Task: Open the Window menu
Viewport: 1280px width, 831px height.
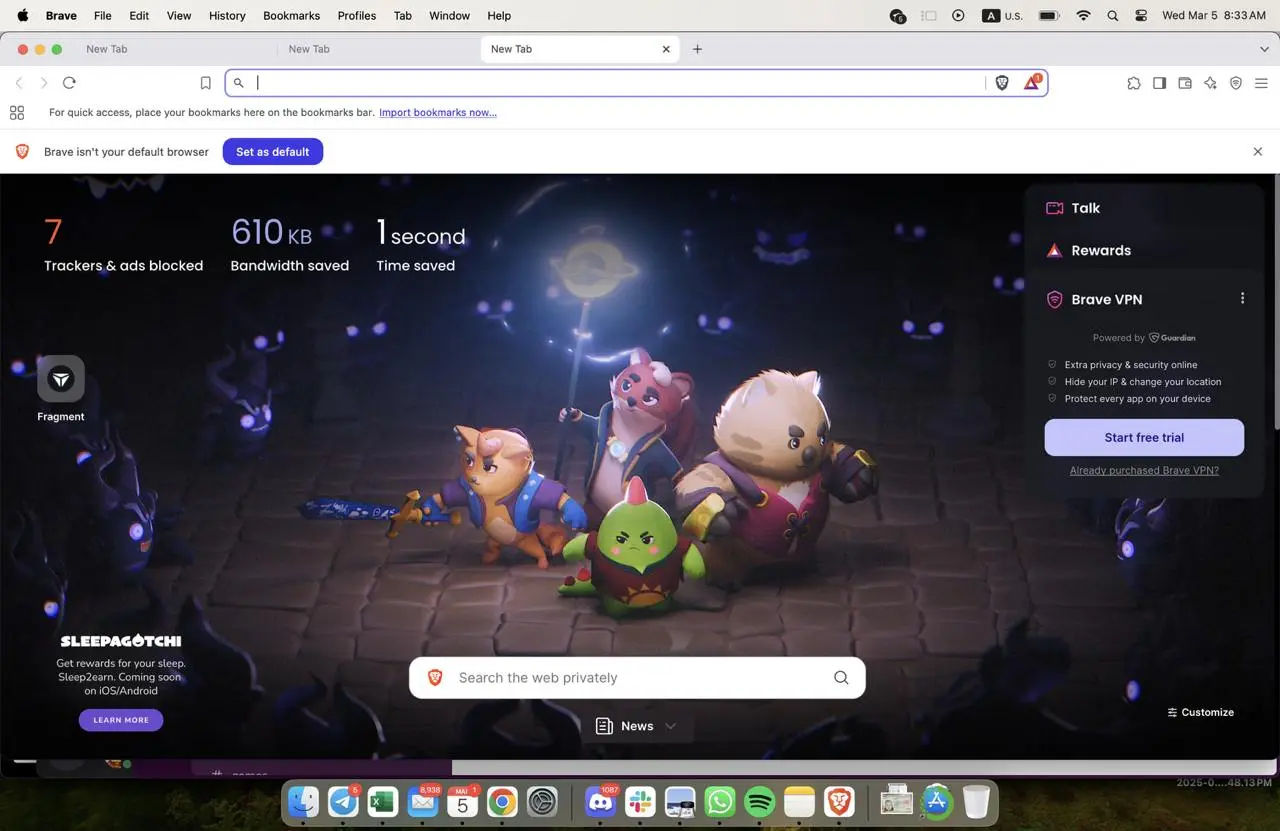Action: point(449,16)
